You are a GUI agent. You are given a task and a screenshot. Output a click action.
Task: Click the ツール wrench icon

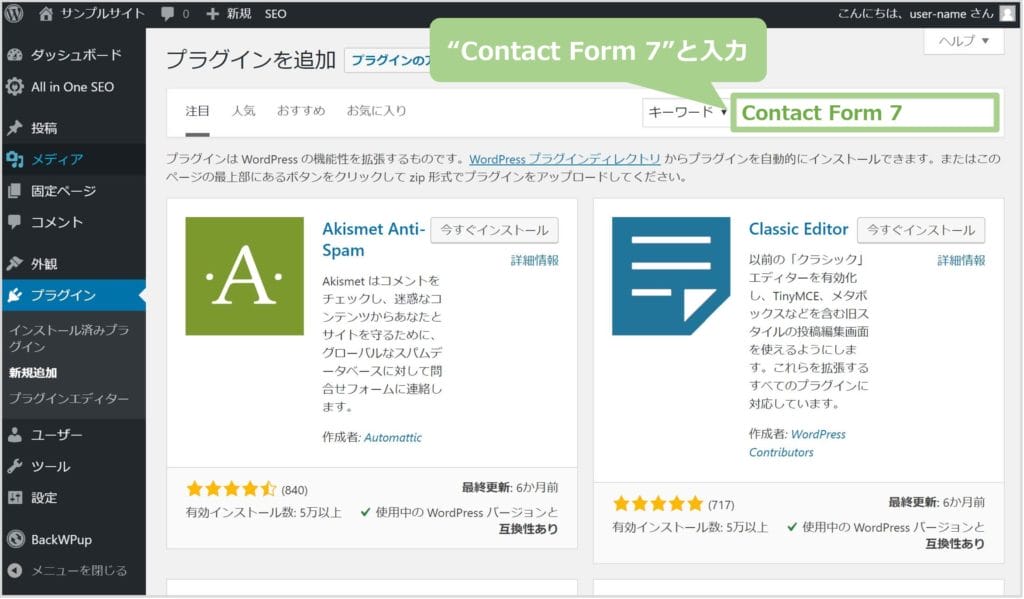(15, 466)
